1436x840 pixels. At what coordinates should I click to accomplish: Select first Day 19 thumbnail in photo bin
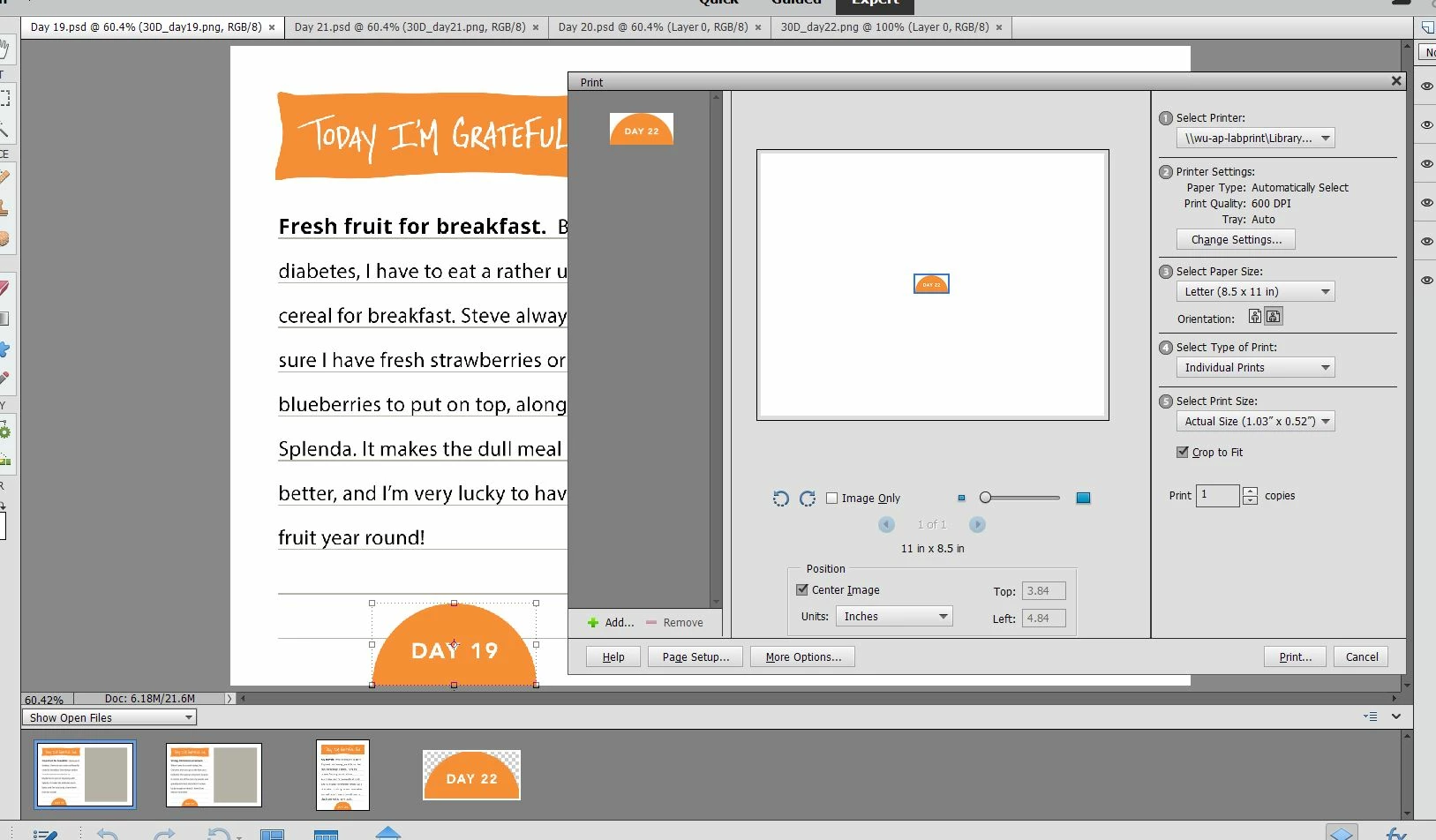tap(85, 775)
